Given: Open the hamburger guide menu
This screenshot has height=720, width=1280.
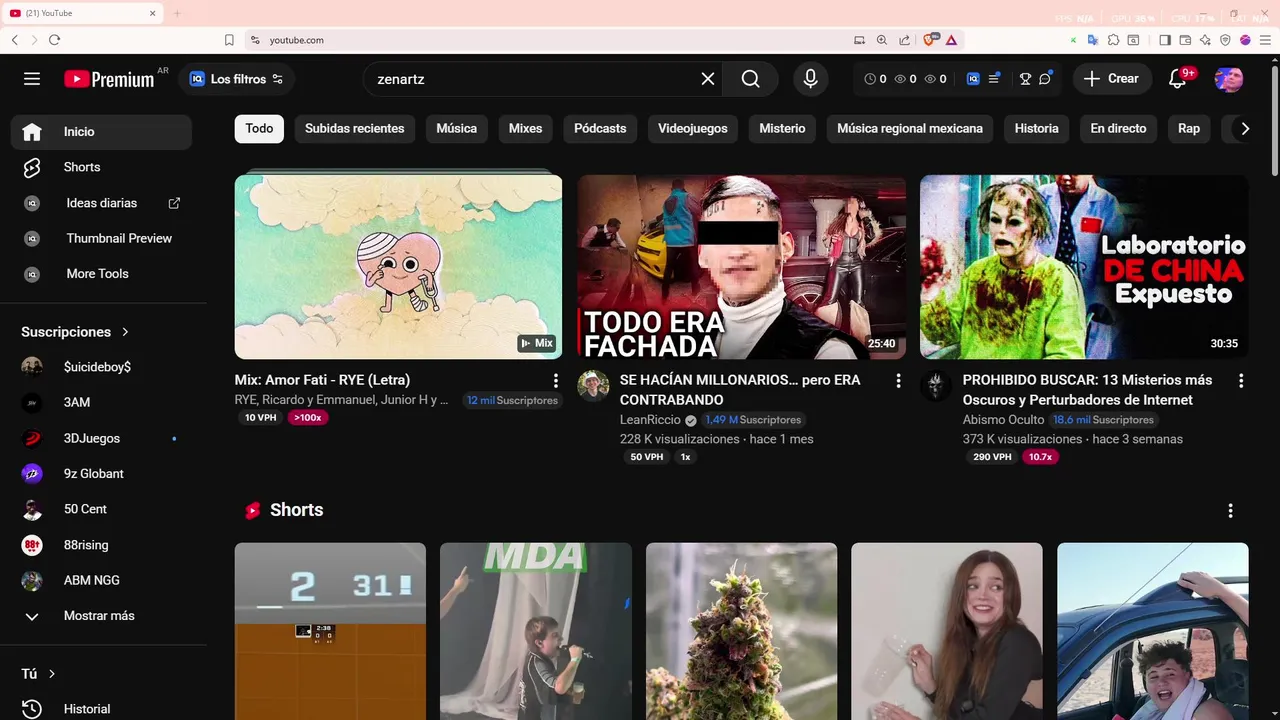Looking at the screenshot, I should tap(32, 79).
